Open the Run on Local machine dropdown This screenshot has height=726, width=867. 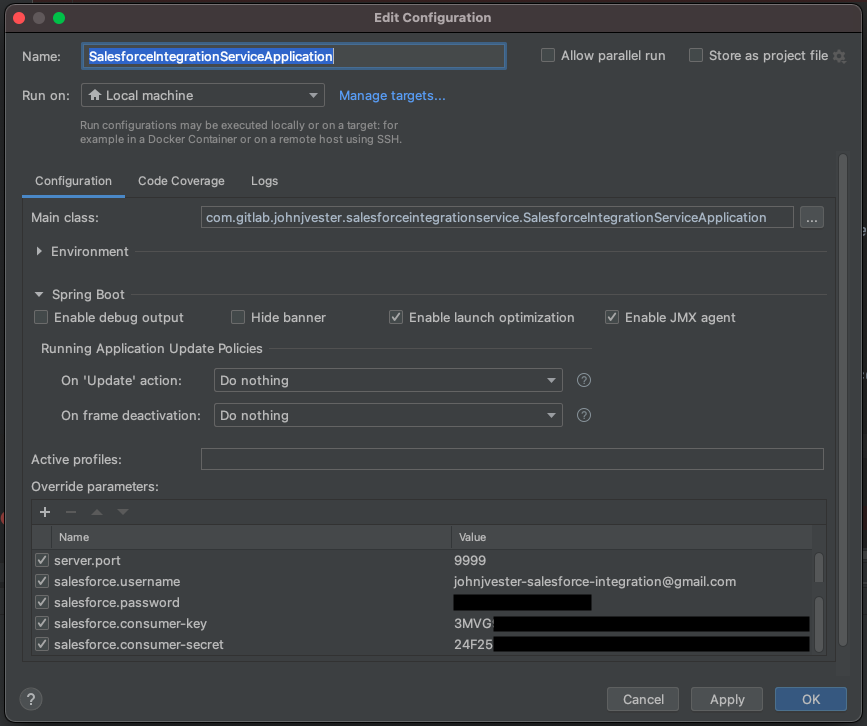(203, 96)
